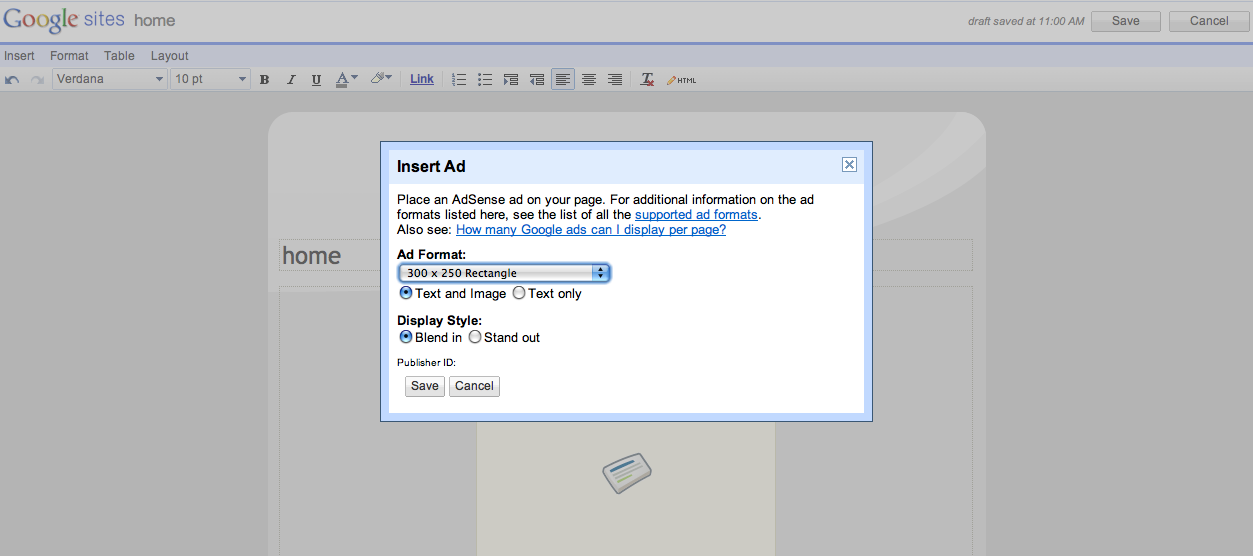Viewport: 1253px width, 556px height.
Task: Click the undo arrow icon
Action: (12, 79)
